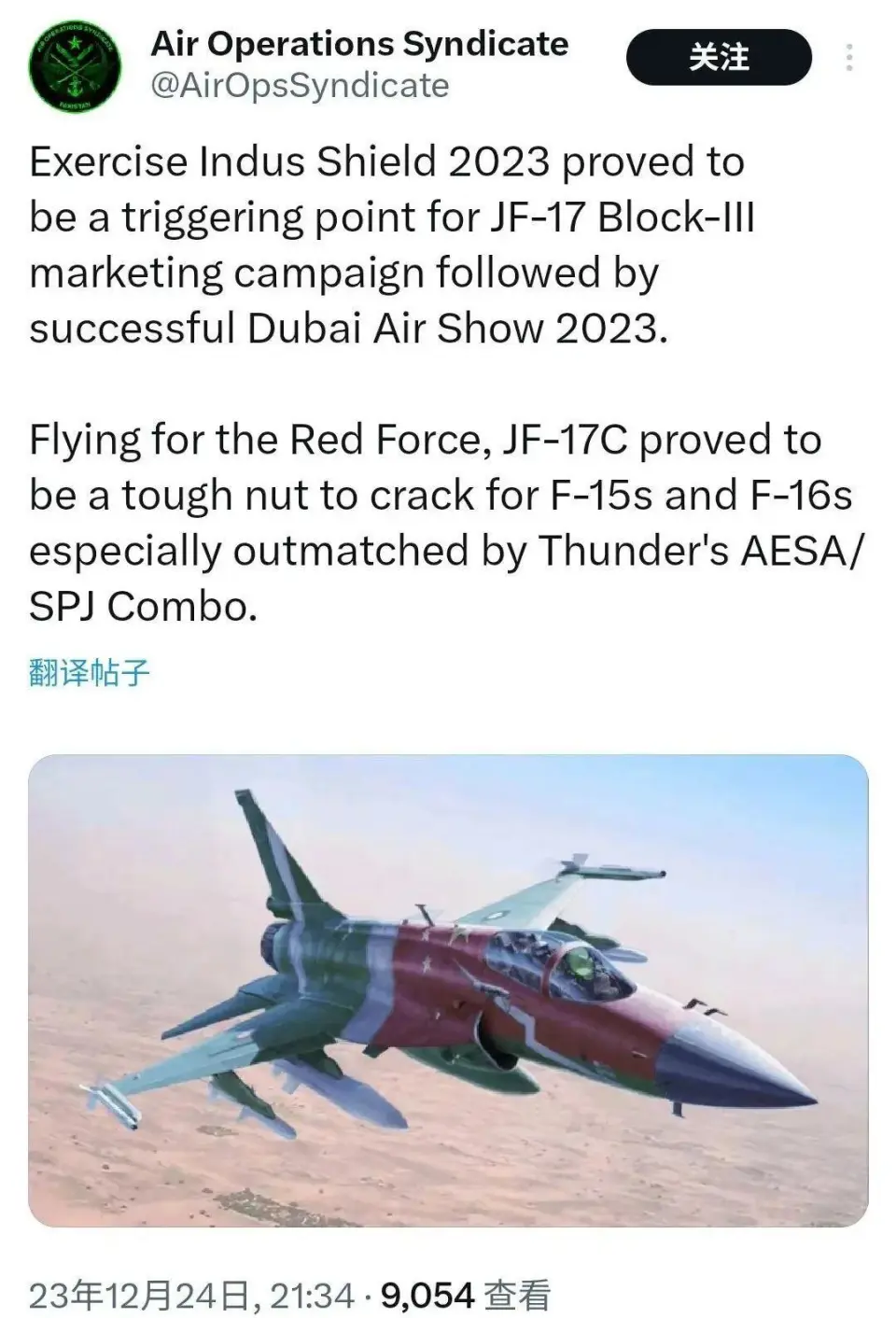896x1318 pixels.
Task: Click the display name Air Operations Syndicate
Action: coord(359,44)
